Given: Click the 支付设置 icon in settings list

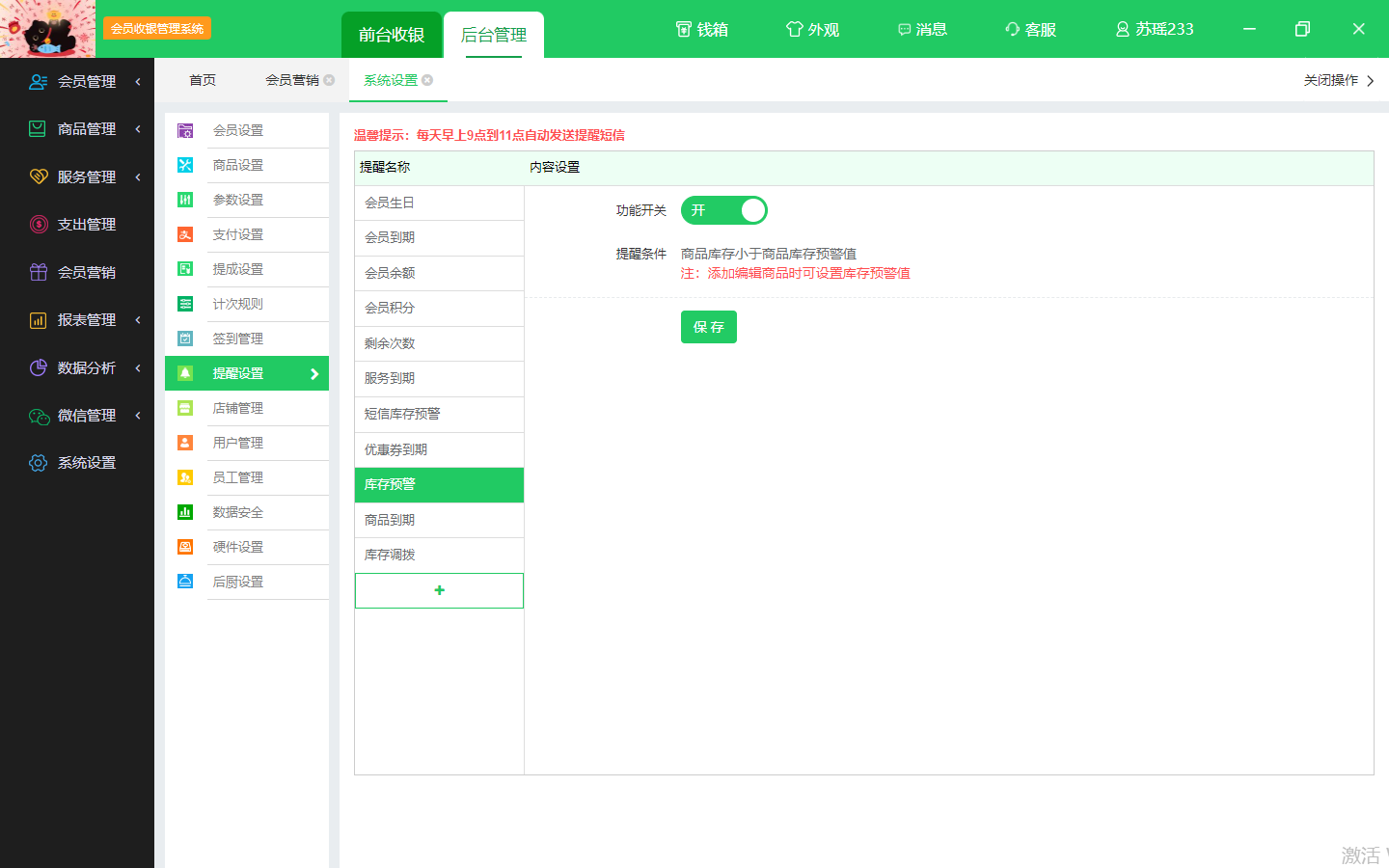Looking at the screenshot, I should coord(185,234).
